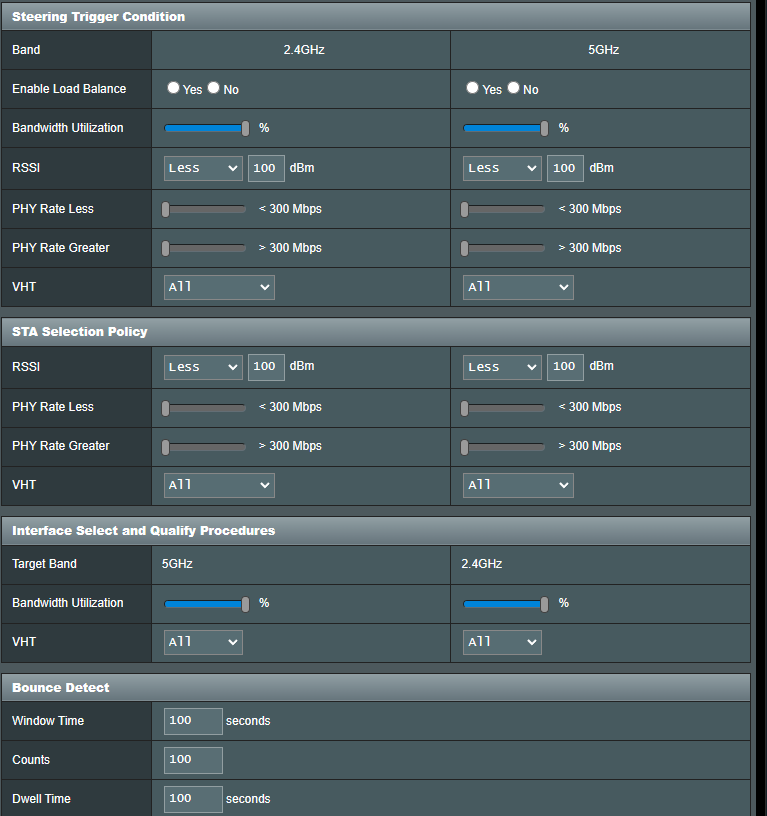Click the Target Band 2.4GHz value
Viewport: 767px width, 816px height.
[x=482, y=564]
